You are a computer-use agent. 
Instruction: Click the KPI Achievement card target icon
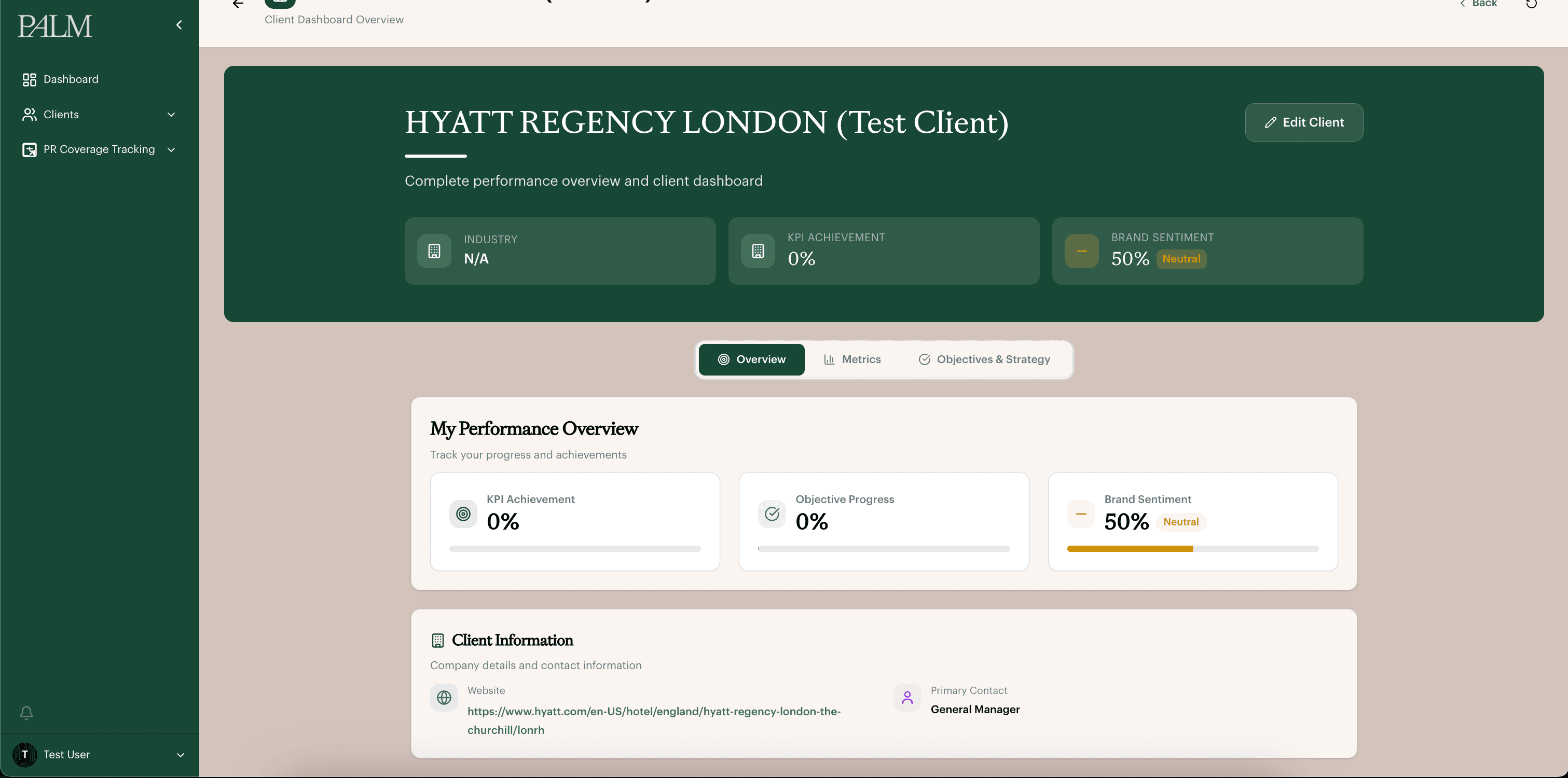coord(463,514)
